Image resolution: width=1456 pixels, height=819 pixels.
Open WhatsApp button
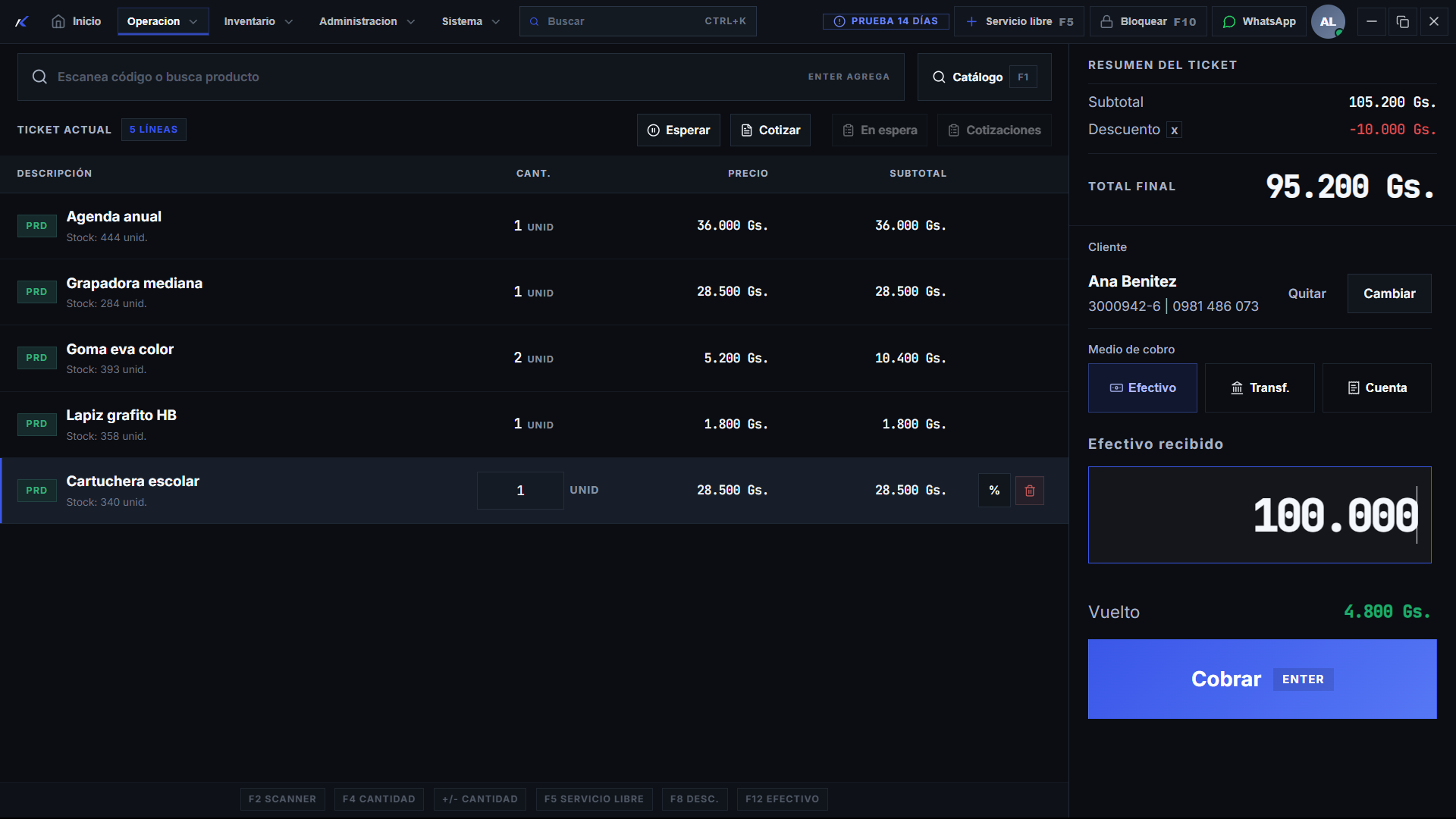click(1259, 21)
